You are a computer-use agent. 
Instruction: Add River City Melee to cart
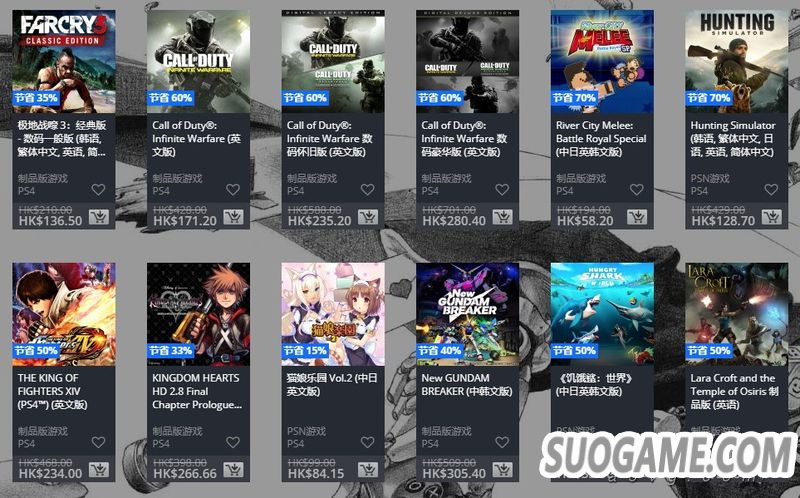[637, 217]
